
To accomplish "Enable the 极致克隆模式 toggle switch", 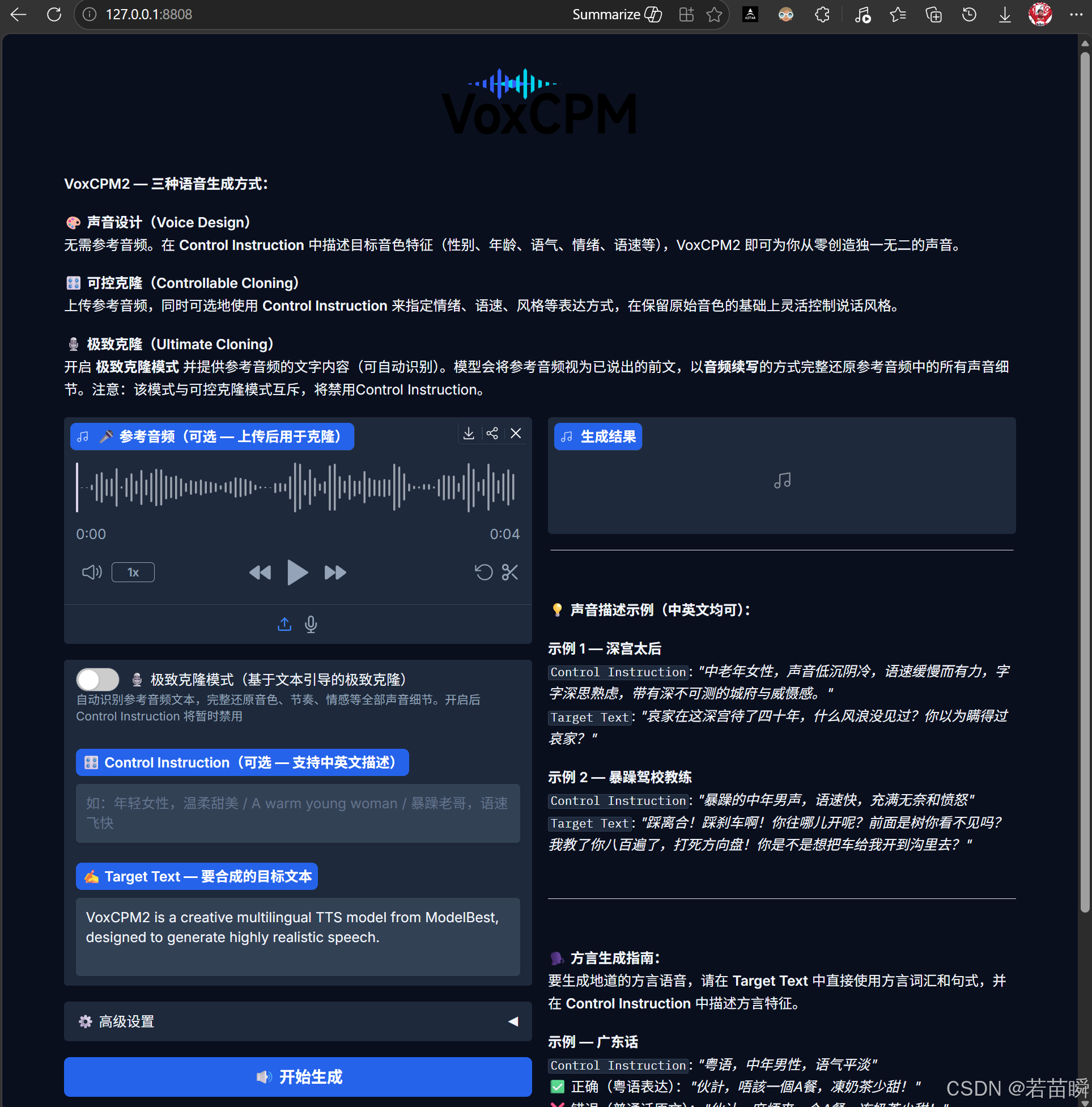I will click(98, 680).
